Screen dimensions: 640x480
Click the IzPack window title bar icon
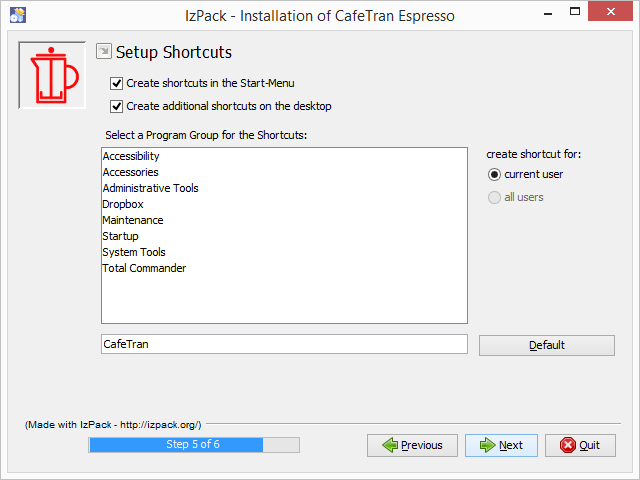(17, 14)
